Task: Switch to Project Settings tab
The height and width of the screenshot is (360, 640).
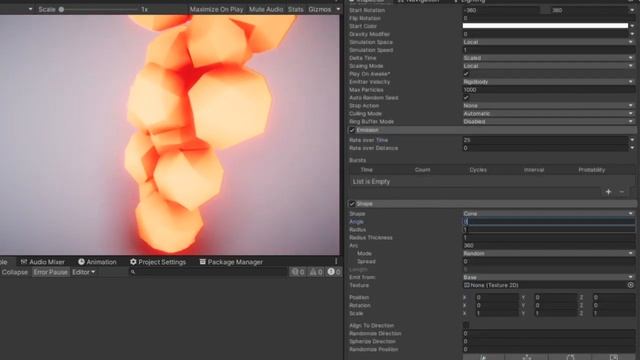Action: point(158,262)
